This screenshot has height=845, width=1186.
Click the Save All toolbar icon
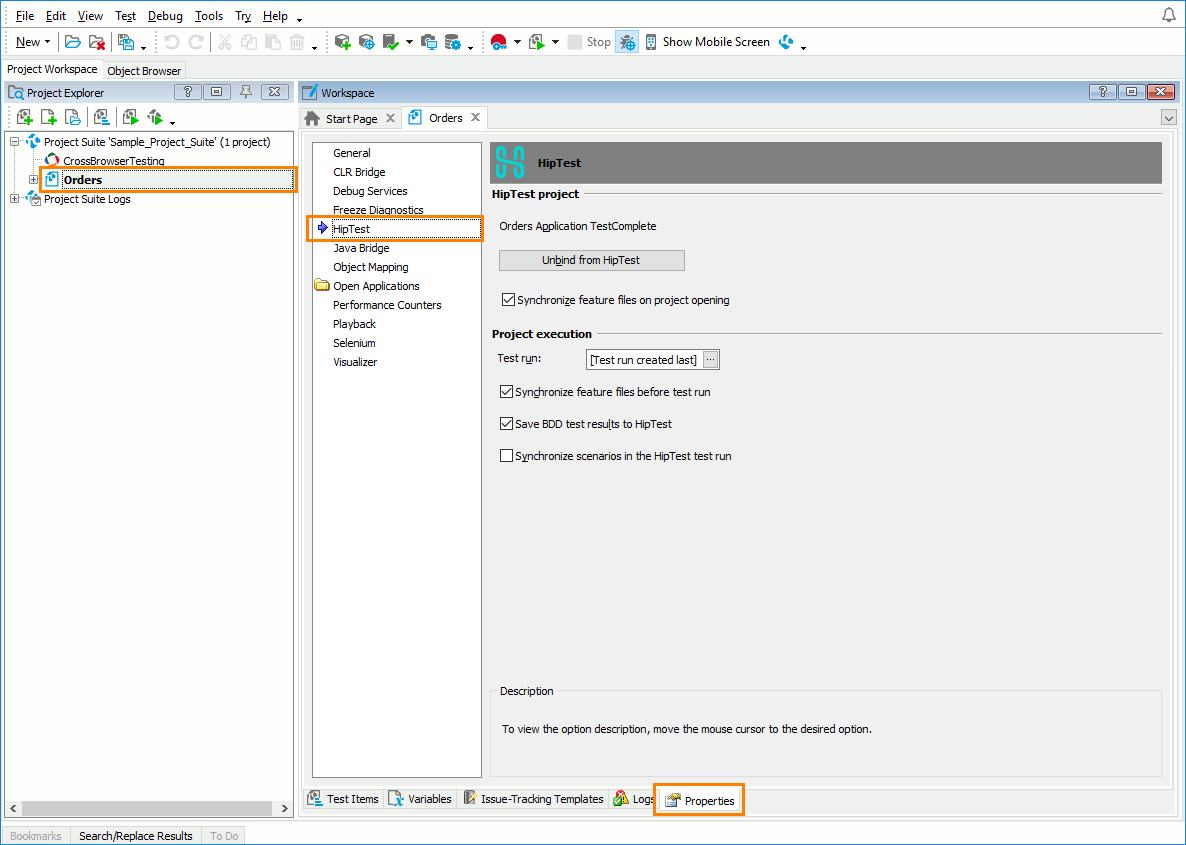pyautogui.click(x=126, y=42)
